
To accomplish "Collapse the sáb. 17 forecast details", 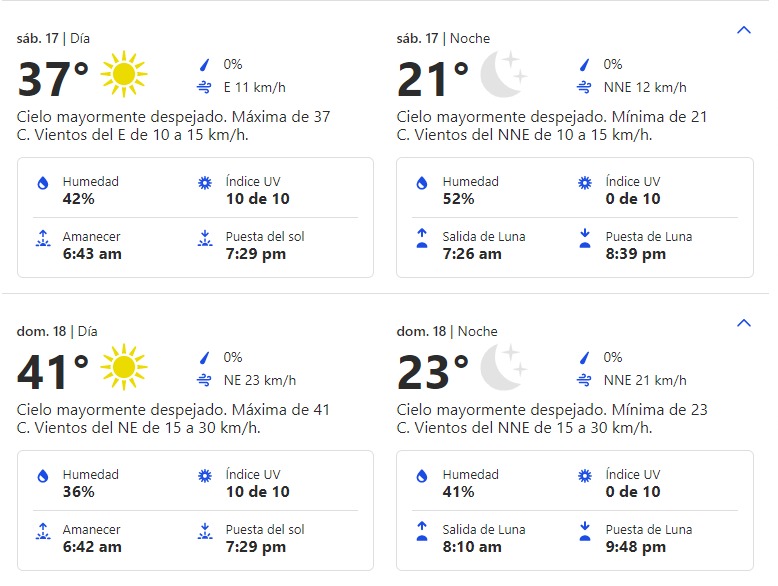I will point(744,30).
